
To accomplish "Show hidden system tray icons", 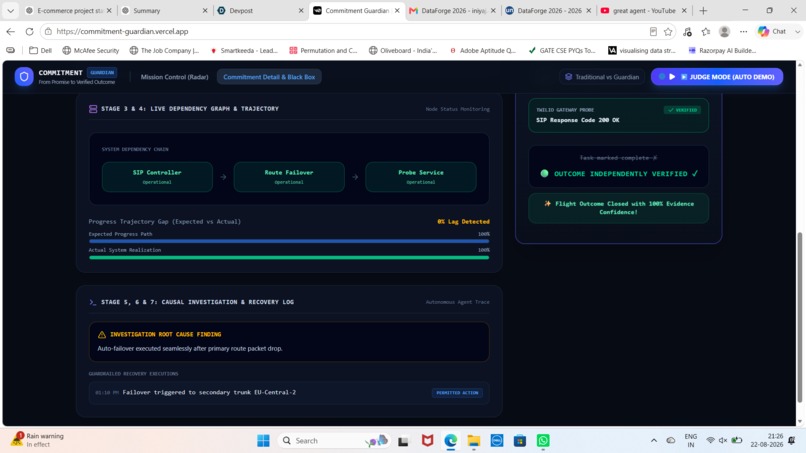I will click(x=654, y=441).
